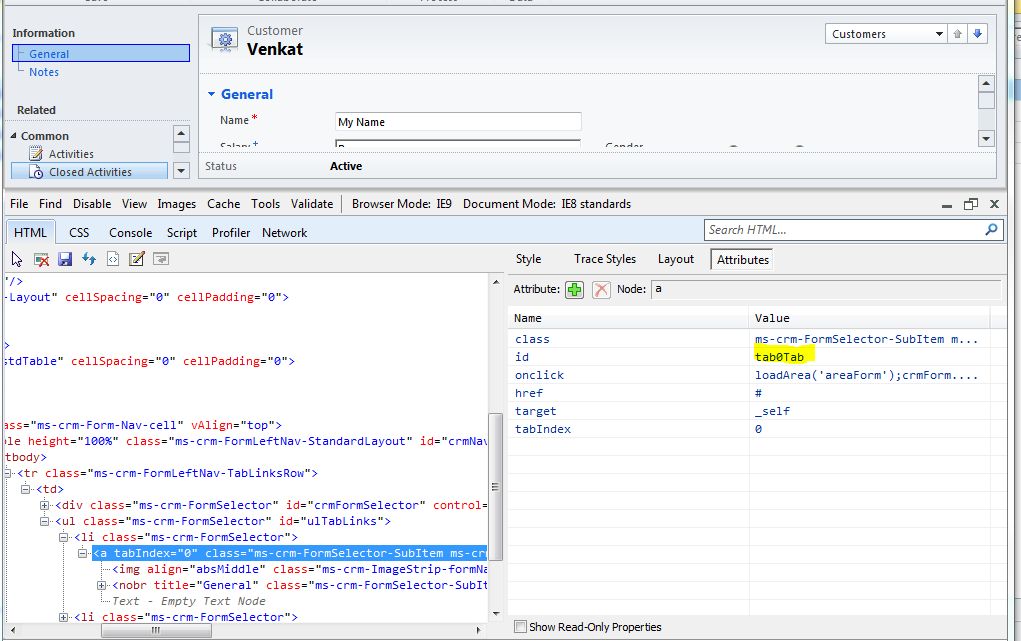Image resolution: width=1021 pixels, height=641 pixels.
Task: Toggle word wrap icon in HTML toolbar
Action: coord(161,259)
